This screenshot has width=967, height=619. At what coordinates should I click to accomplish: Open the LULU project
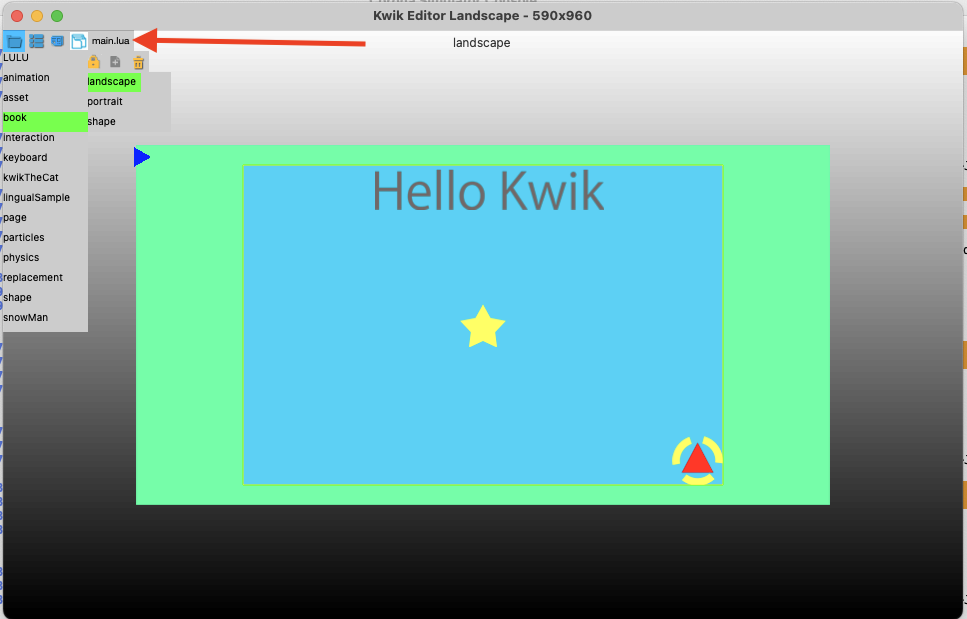[16, 57]
